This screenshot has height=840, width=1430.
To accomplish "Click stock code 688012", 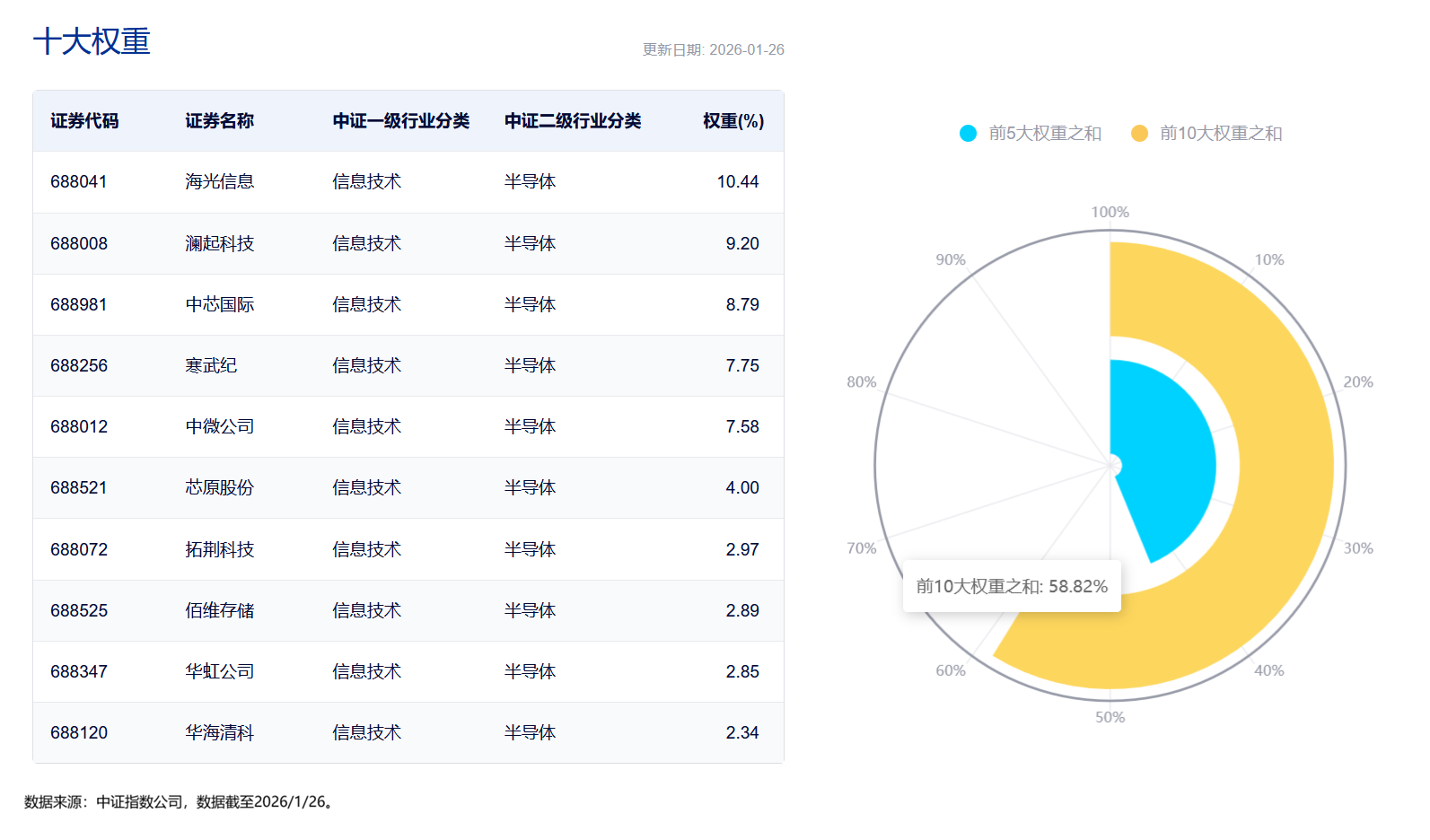I will point(79,427).
